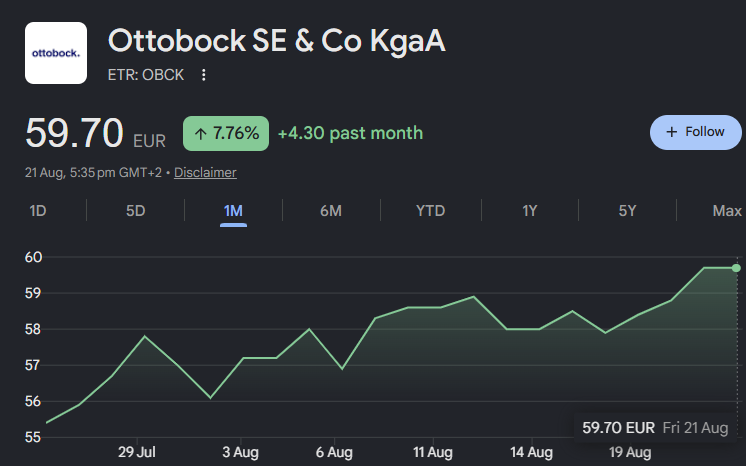Show the YTD chart range
Screen dimensions: 746x466
point(431,210)
